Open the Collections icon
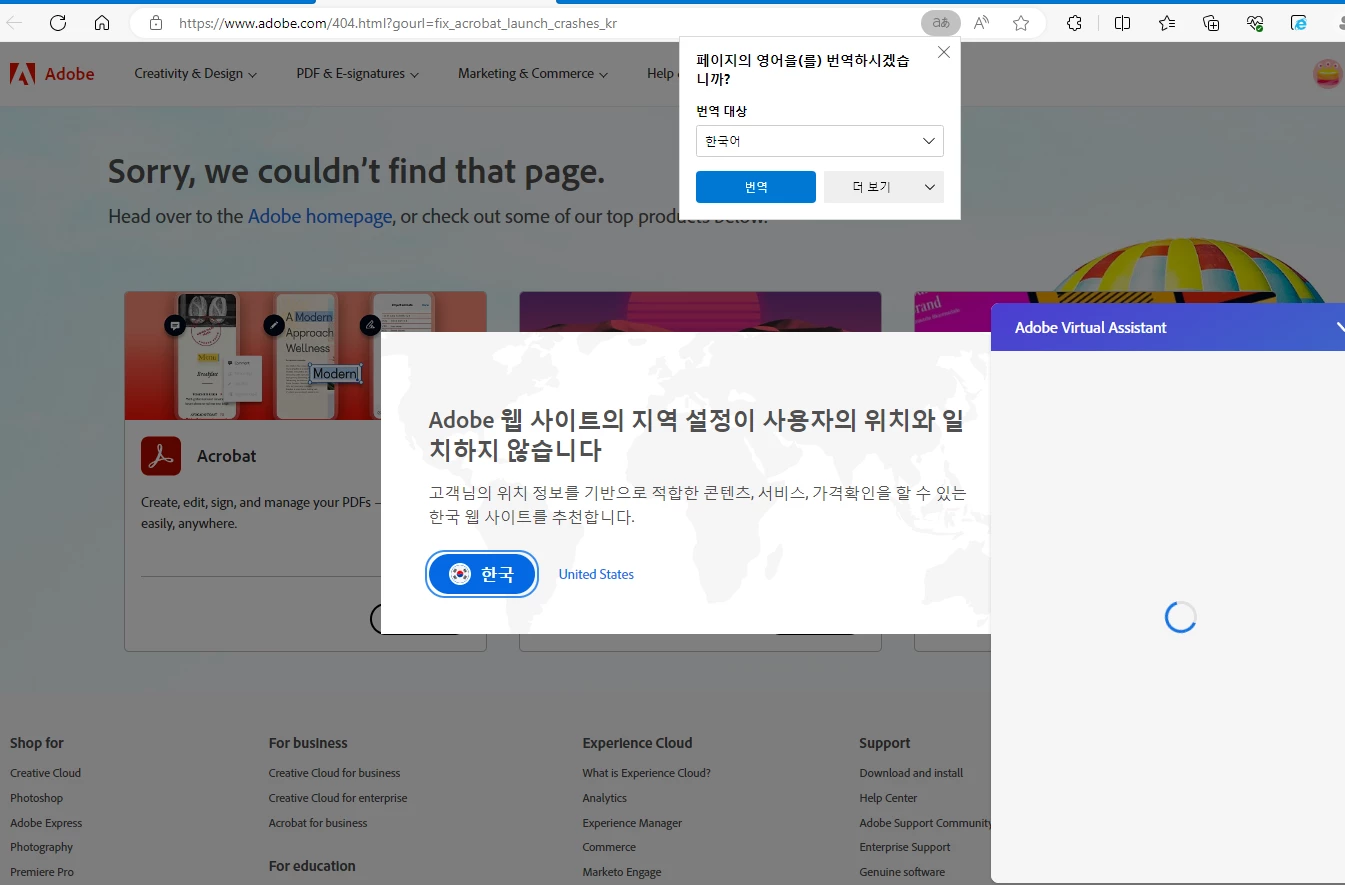Viewport: 1345px width, 885px height. [1211, 23]
